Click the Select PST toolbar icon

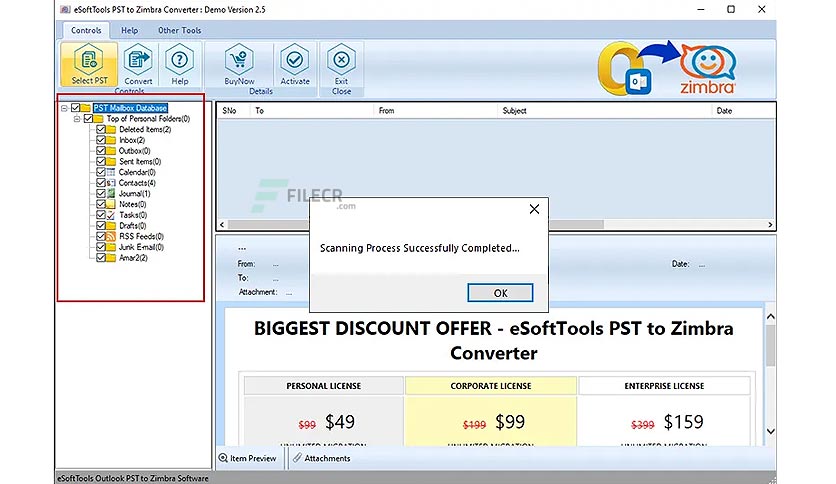click(89, 63)
